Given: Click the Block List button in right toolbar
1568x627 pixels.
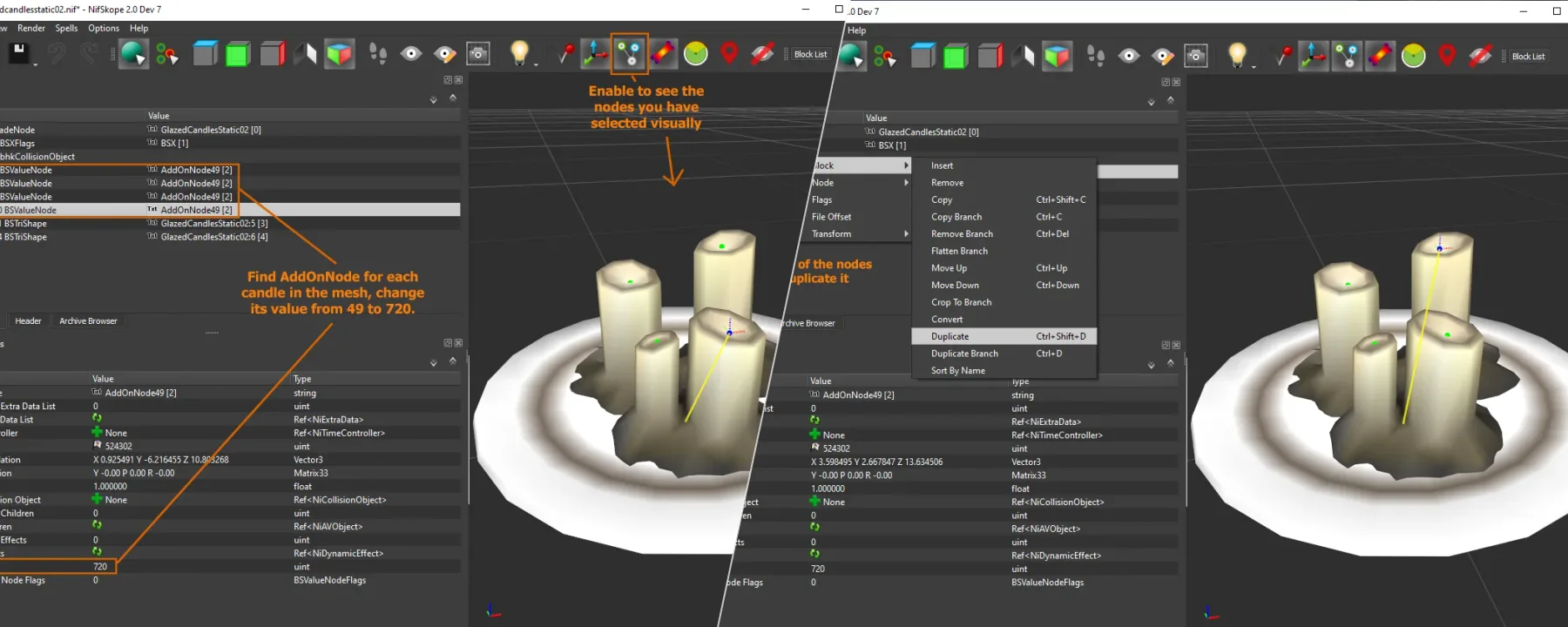Looking at the screenshot, I should point(1528,57).
